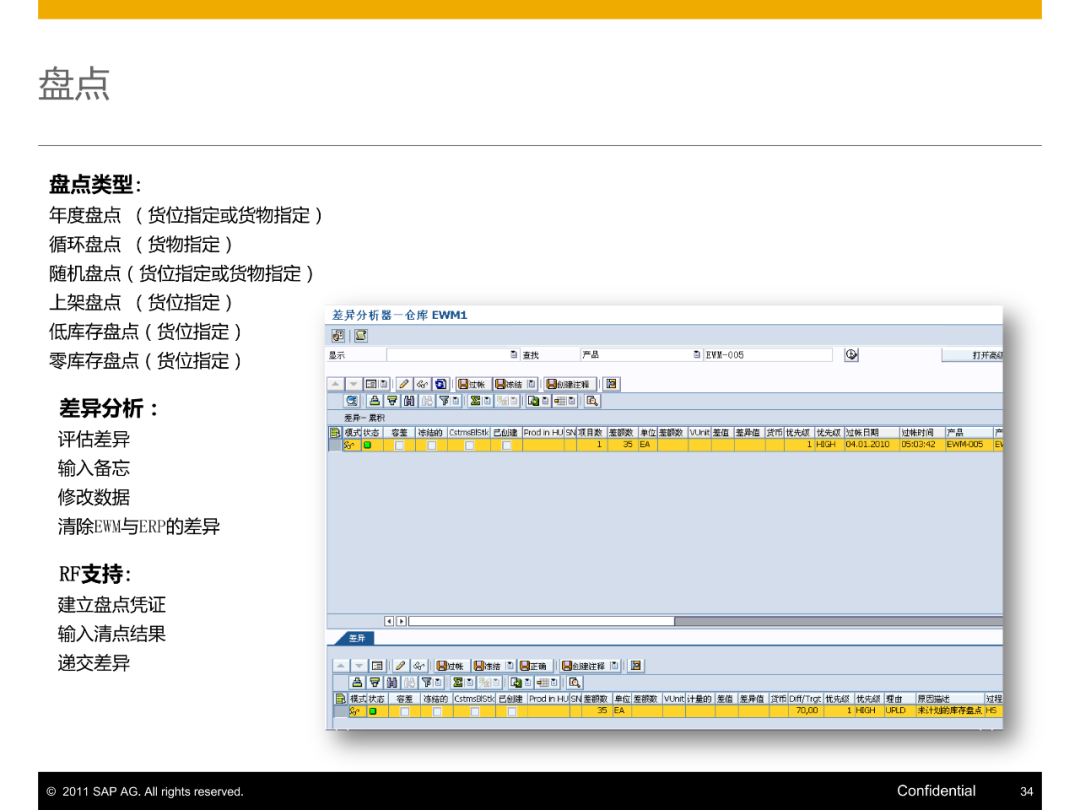This screenshot has width=1080, height=810.
Task: Click the UPLD reason cell in the lower table
Action: pos(898,710)
